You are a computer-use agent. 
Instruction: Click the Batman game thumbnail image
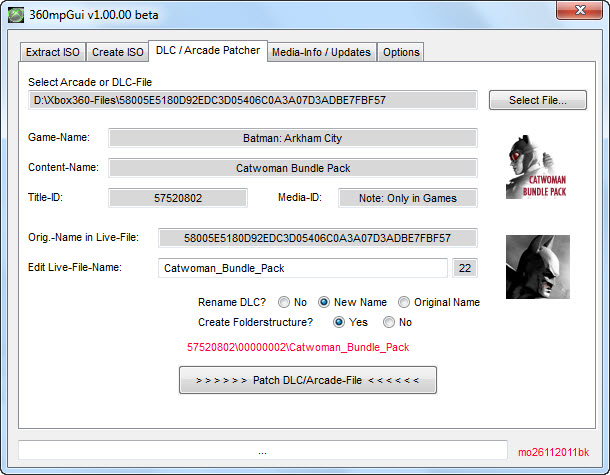click(x=537, y=266)
